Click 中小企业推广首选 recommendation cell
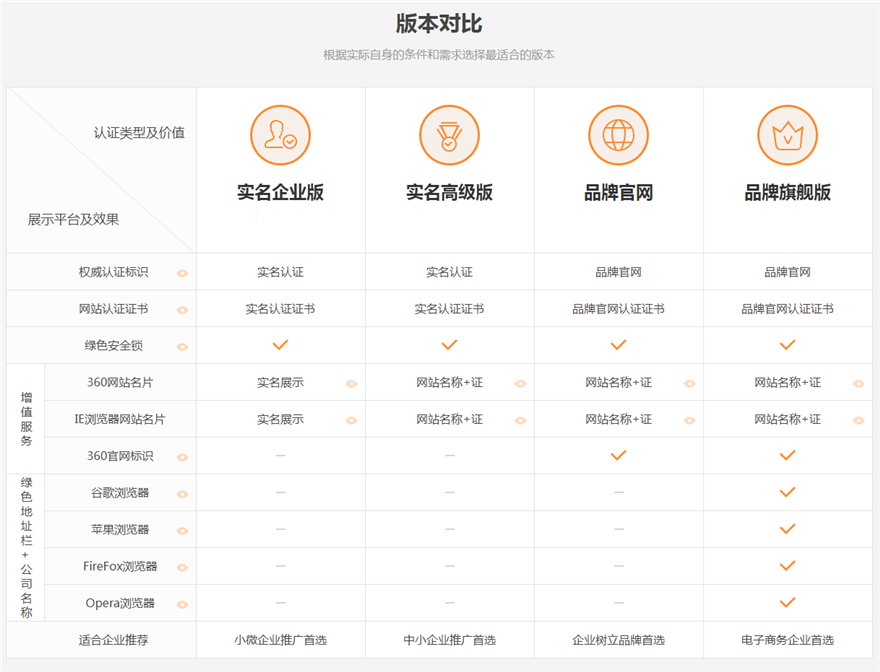This screenshot has width=880, height=672. tap(450, 640)
